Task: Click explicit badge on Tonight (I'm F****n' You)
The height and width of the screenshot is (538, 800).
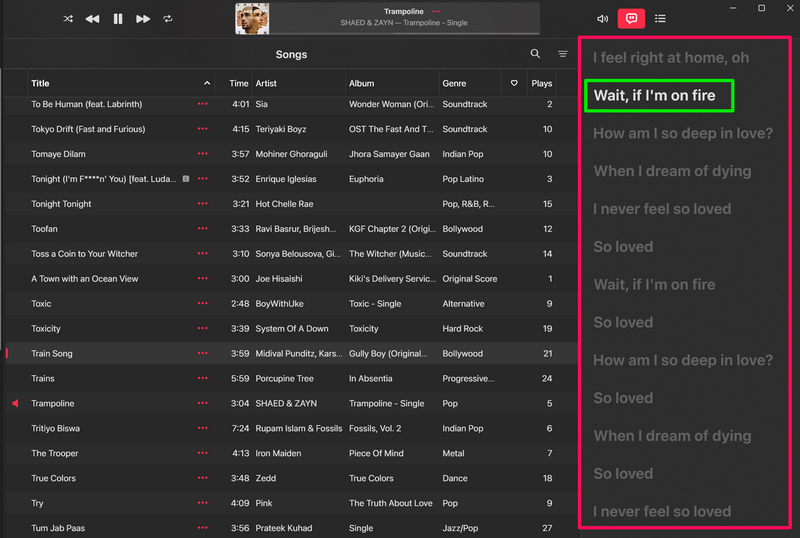Action: coord(186,179)
